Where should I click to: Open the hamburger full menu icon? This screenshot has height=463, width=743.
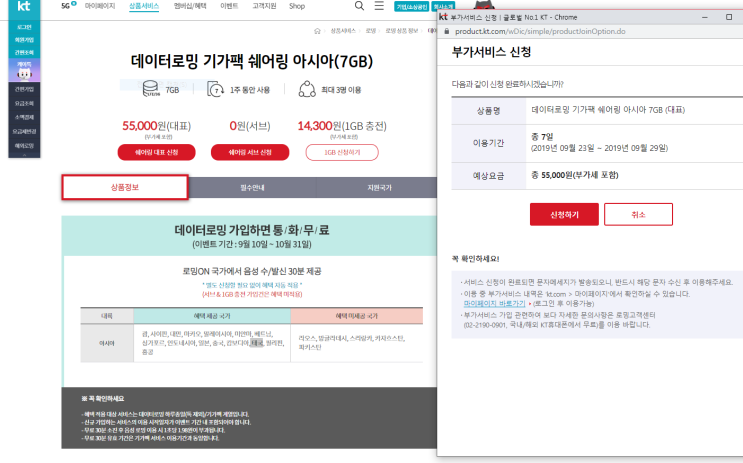tap(379, 6)
